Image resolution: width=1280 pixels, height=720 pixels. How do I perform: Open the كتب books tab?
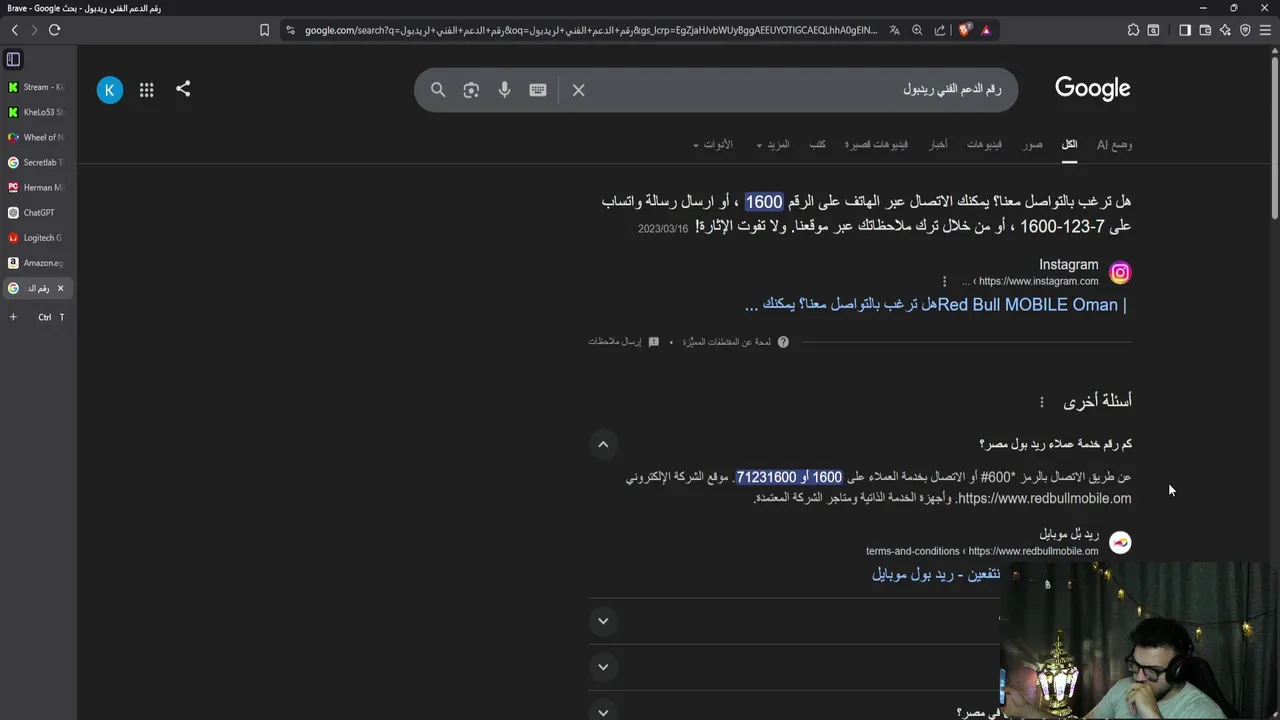(x=817, y=145)
